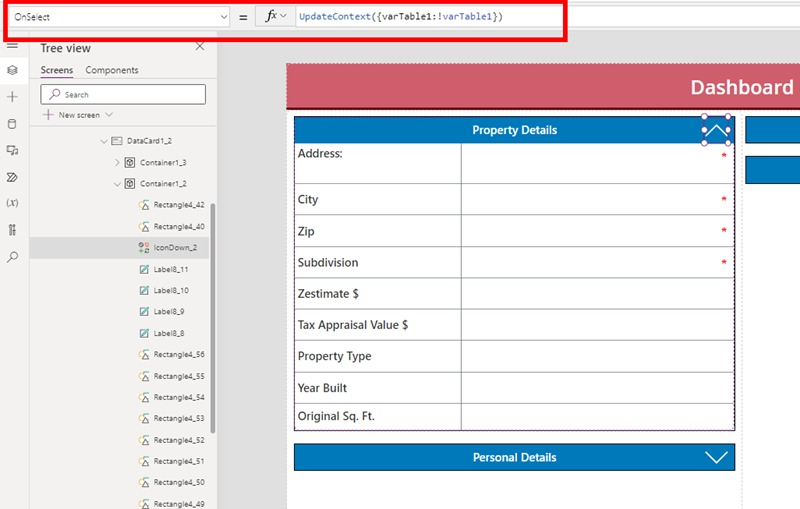Select Rectangle4_50 in tree view
Viewport: 800px width, 509px height.
tap(179, 482)
